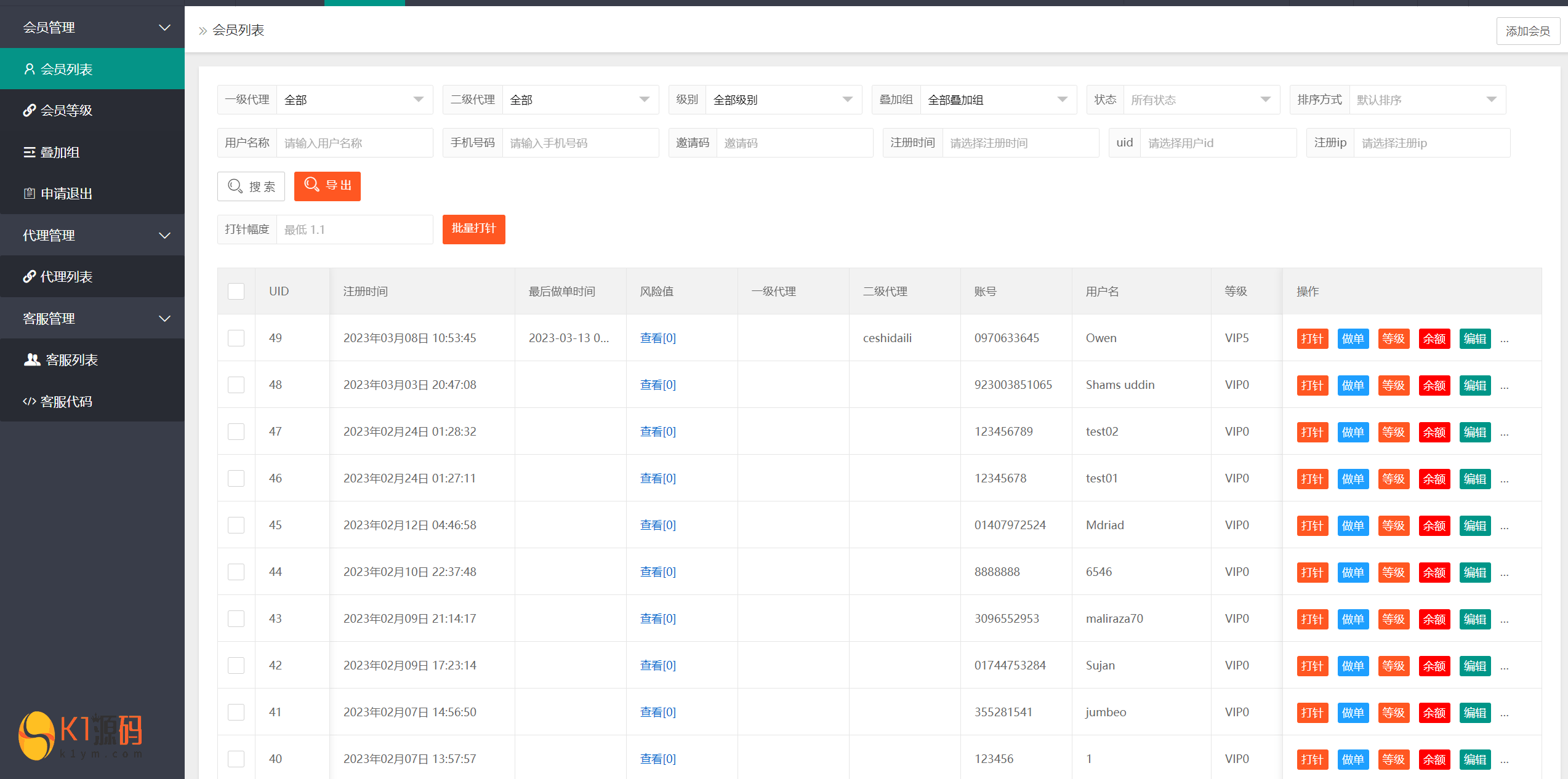This screenshot has width=1568, height=779.
Task: Click the export icon in the 导出 button
Action: pyautogui.click(x=312, y=185)
